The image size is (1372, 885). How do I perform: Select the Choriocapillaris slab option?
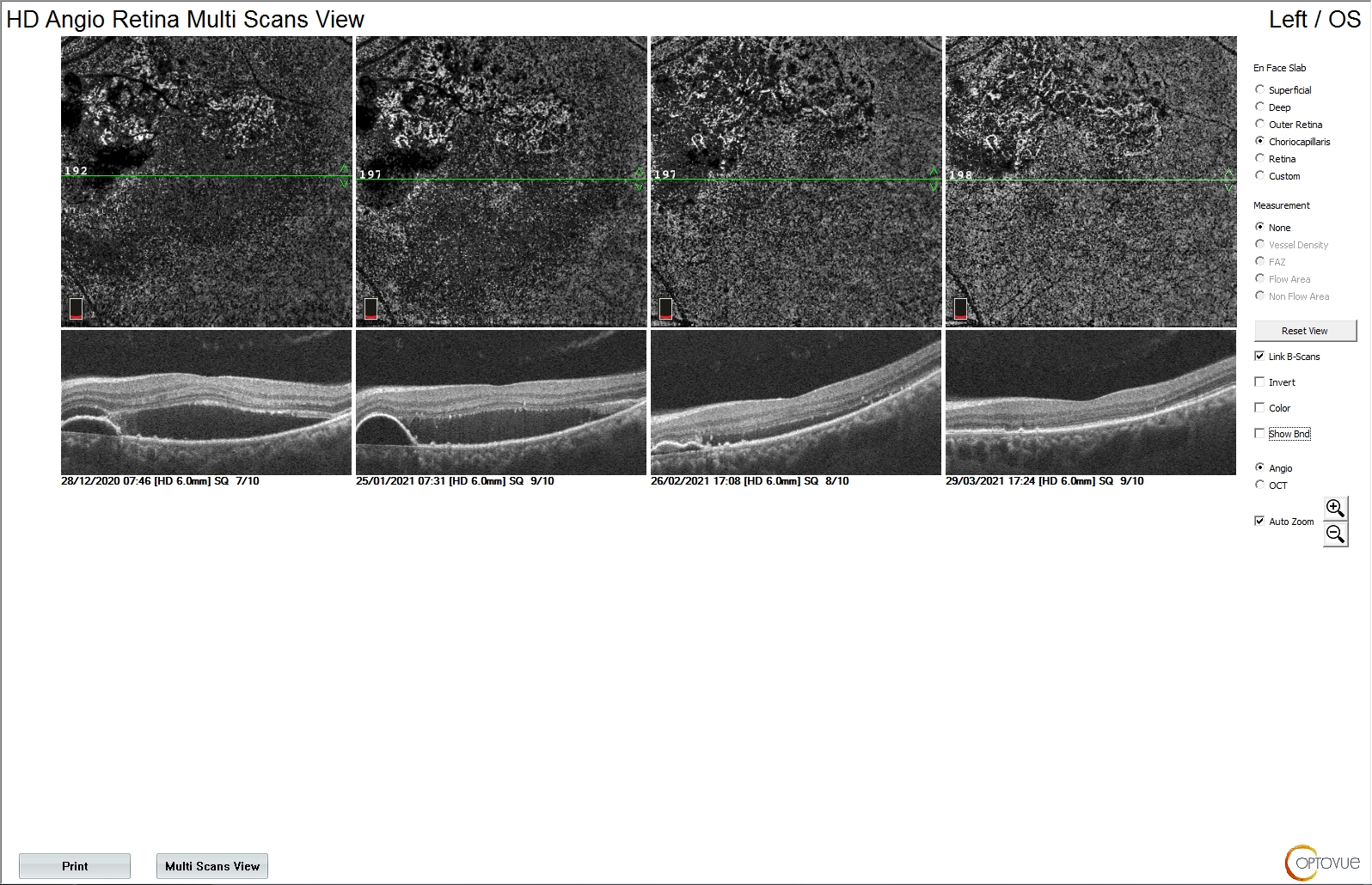(1260, 141)
